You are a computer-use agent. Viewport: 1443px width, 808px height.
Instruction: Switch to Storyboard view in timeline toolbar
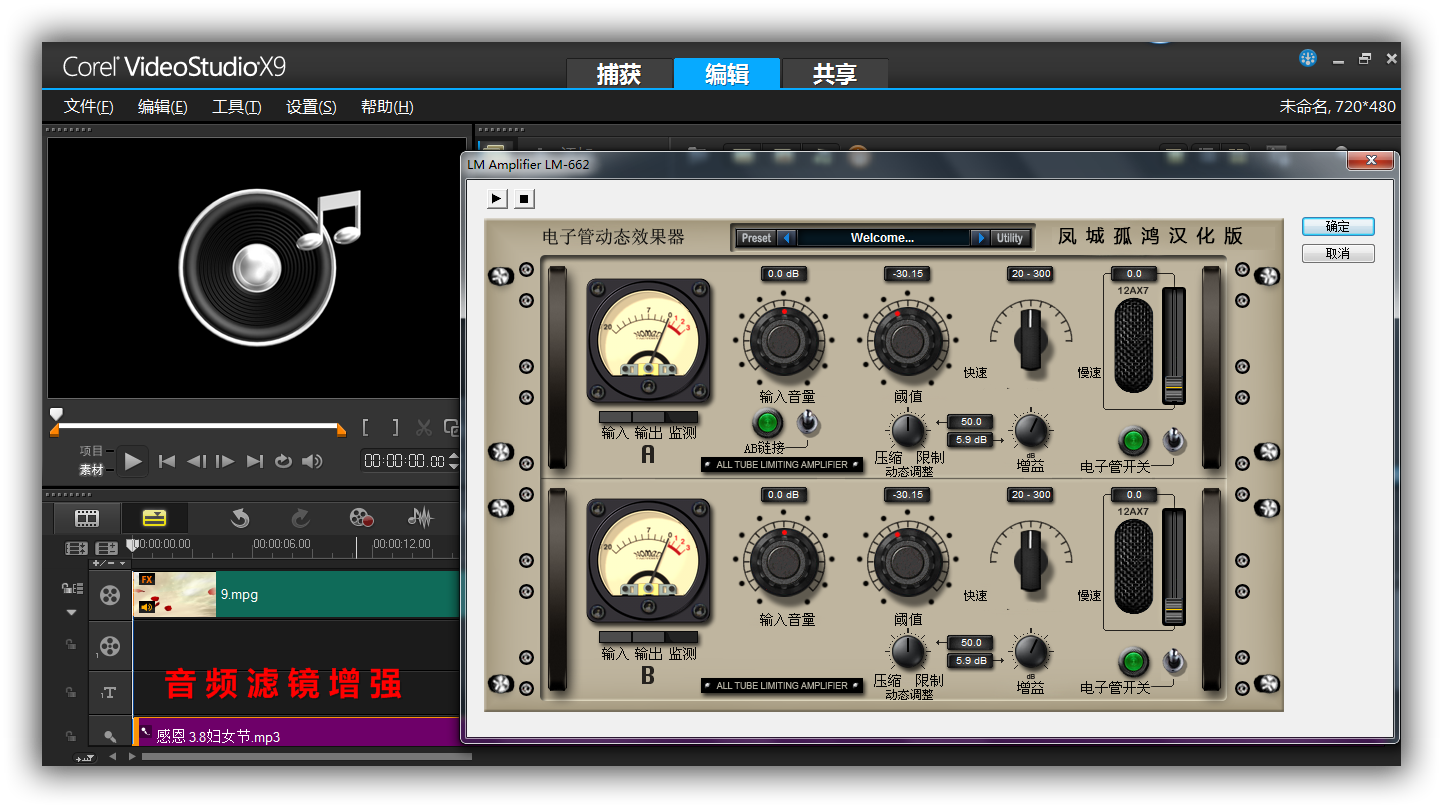point(87,518)
